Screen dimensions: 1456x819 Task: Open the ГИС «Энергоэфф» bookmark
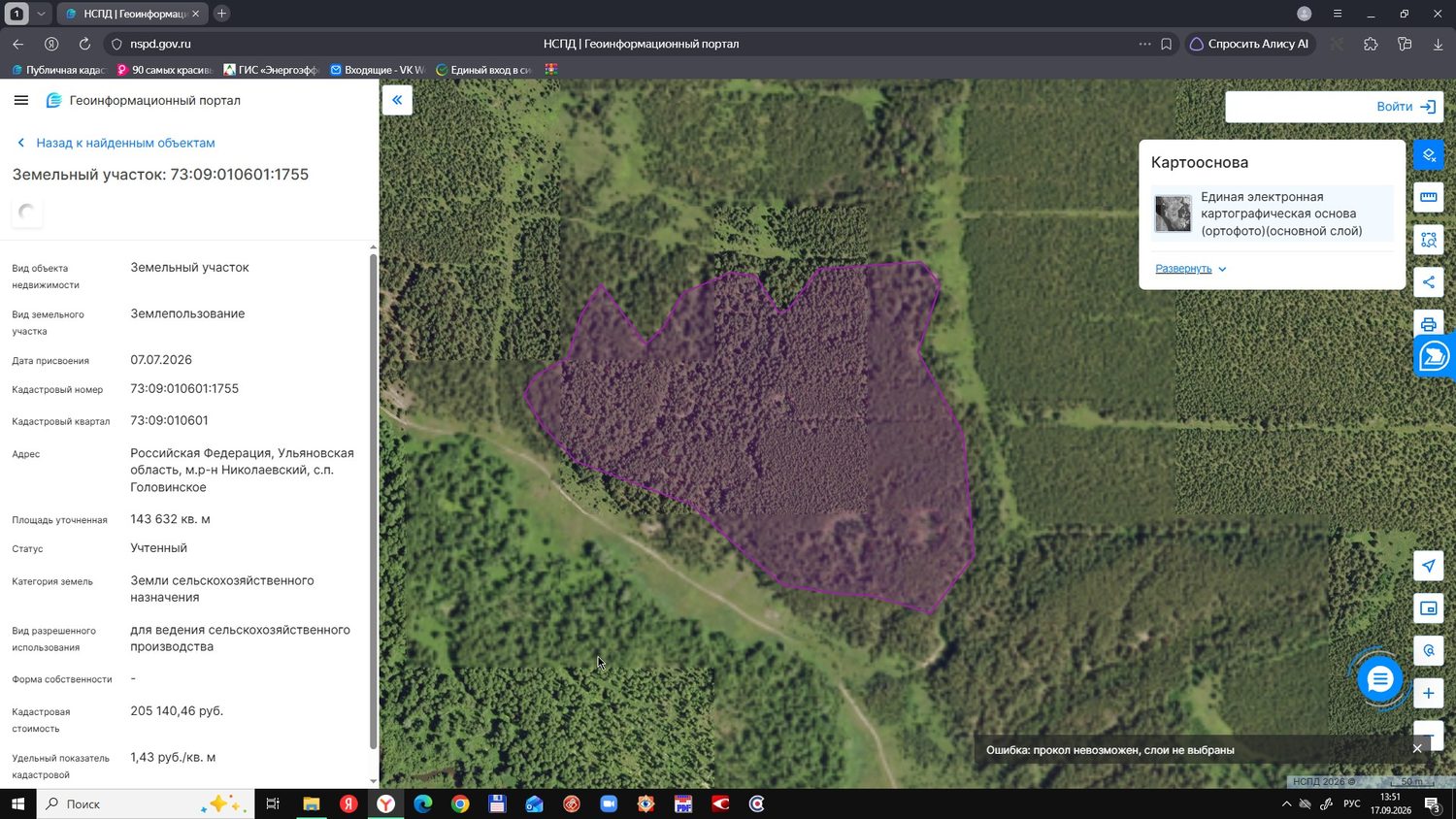[271, 70]
